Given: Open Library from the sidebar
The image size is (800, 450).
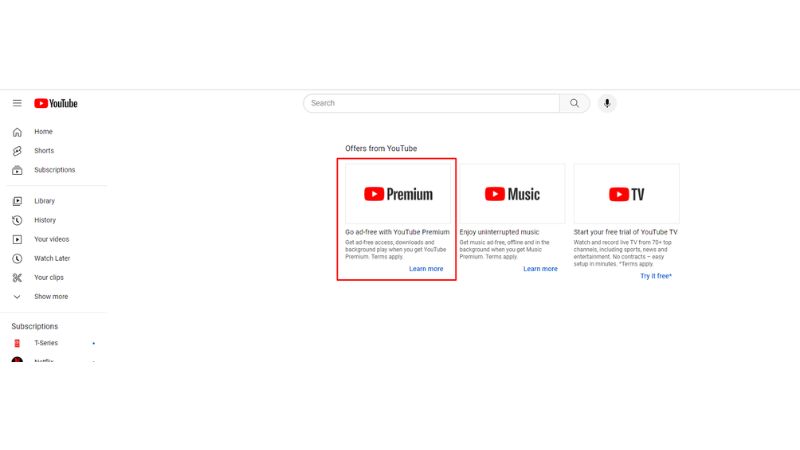Looking at the screenshot, I should (44, 201).
